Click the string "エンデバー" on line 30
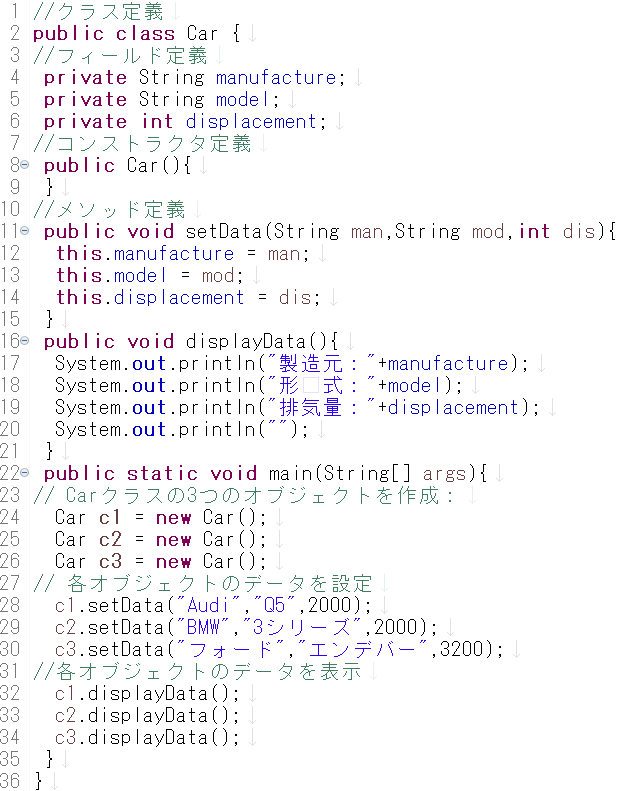 pyautogui.click(x=362, y=649)
